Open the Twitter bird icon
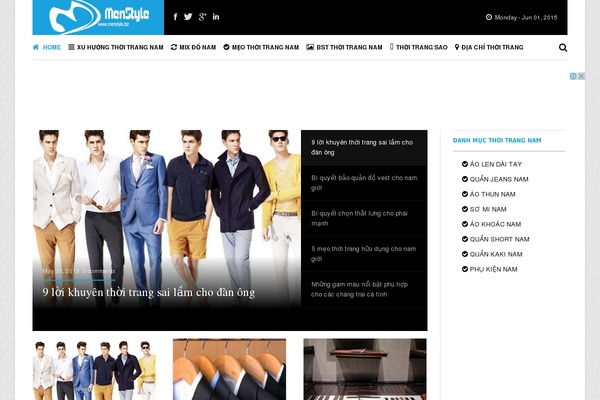Viewport: 600px width, 400px height. 188,16
